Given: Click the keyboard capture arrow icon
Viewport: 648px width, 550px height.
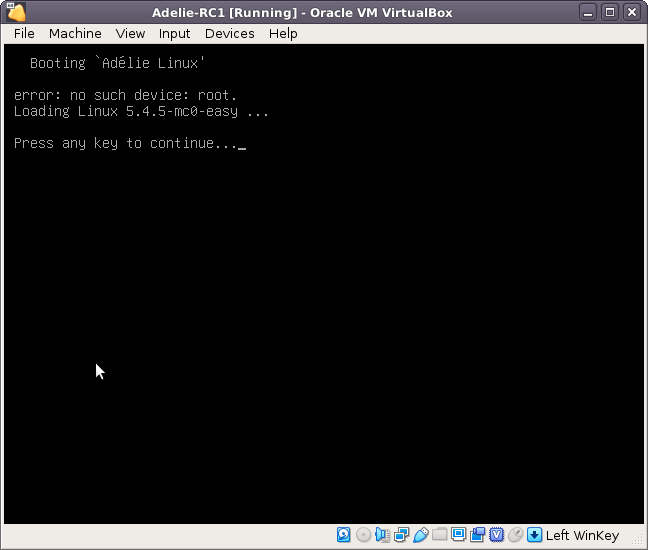Looking at the screenshot, I should point(534,535).
